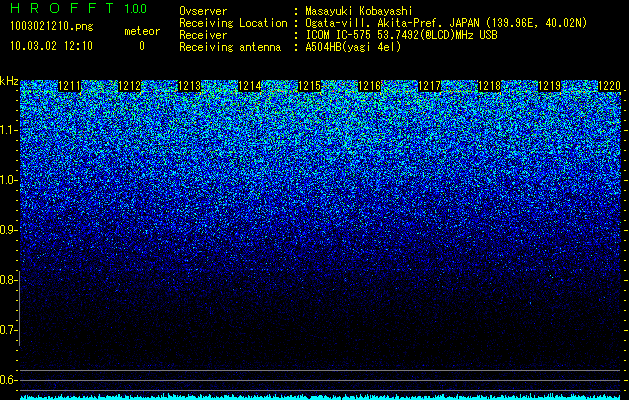Image resolution: width=629 pixels, height=400 pixels.
Task: Click the 1212 time marker
Action: click(x=130, y=86)
